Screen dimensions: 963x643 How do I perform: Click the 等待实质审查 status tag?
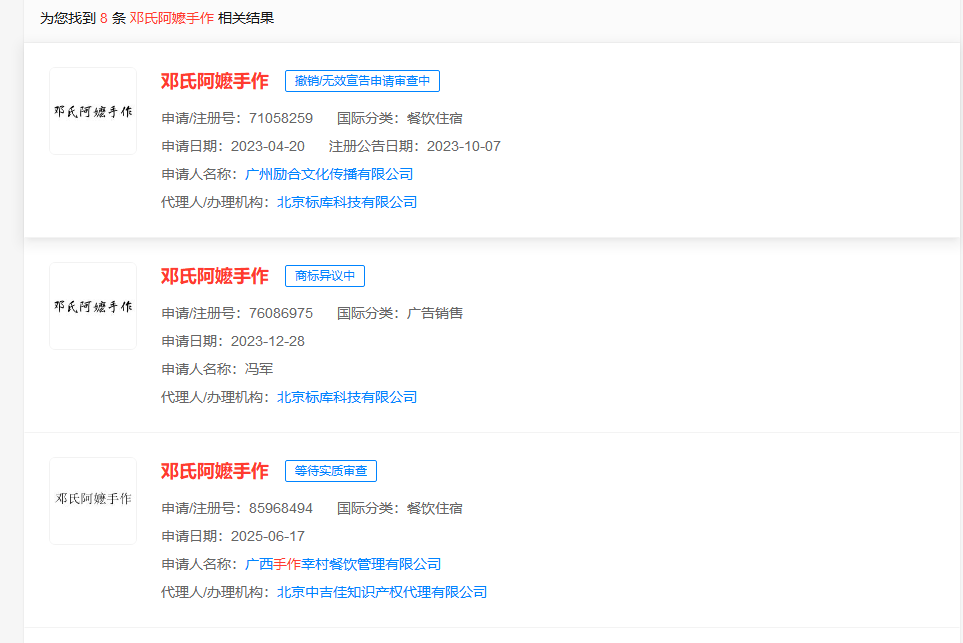[331, 471]
